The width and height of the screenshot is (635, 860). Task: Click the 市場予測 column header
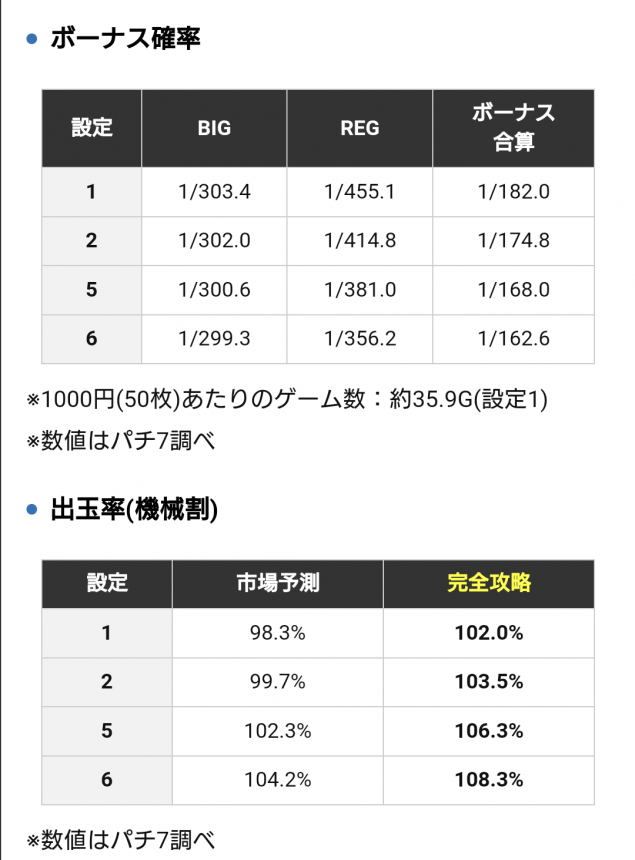tap(277, 584)
